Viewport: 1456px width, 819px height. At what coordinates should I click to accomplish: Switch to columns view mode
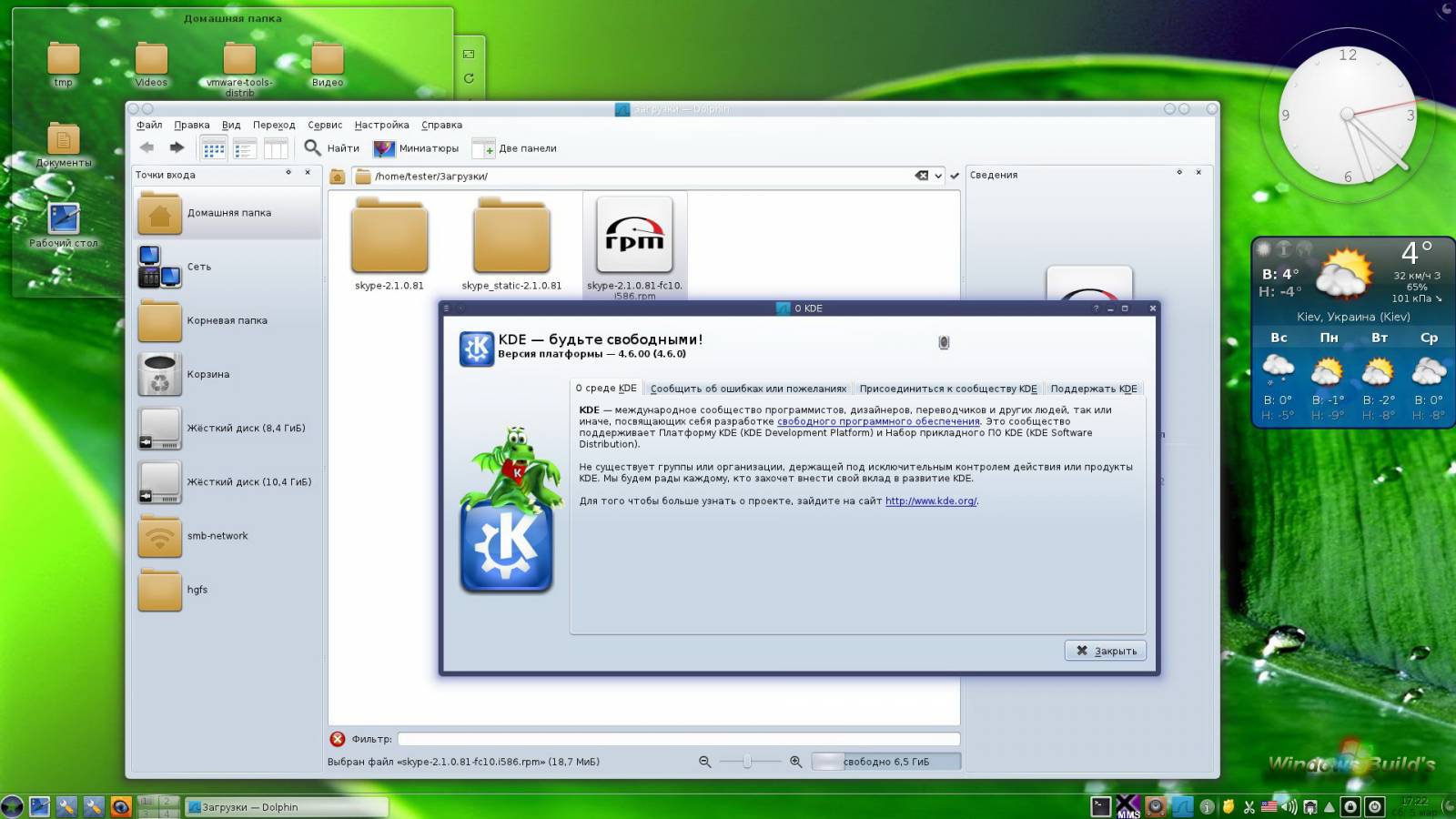tap(275, 148)
